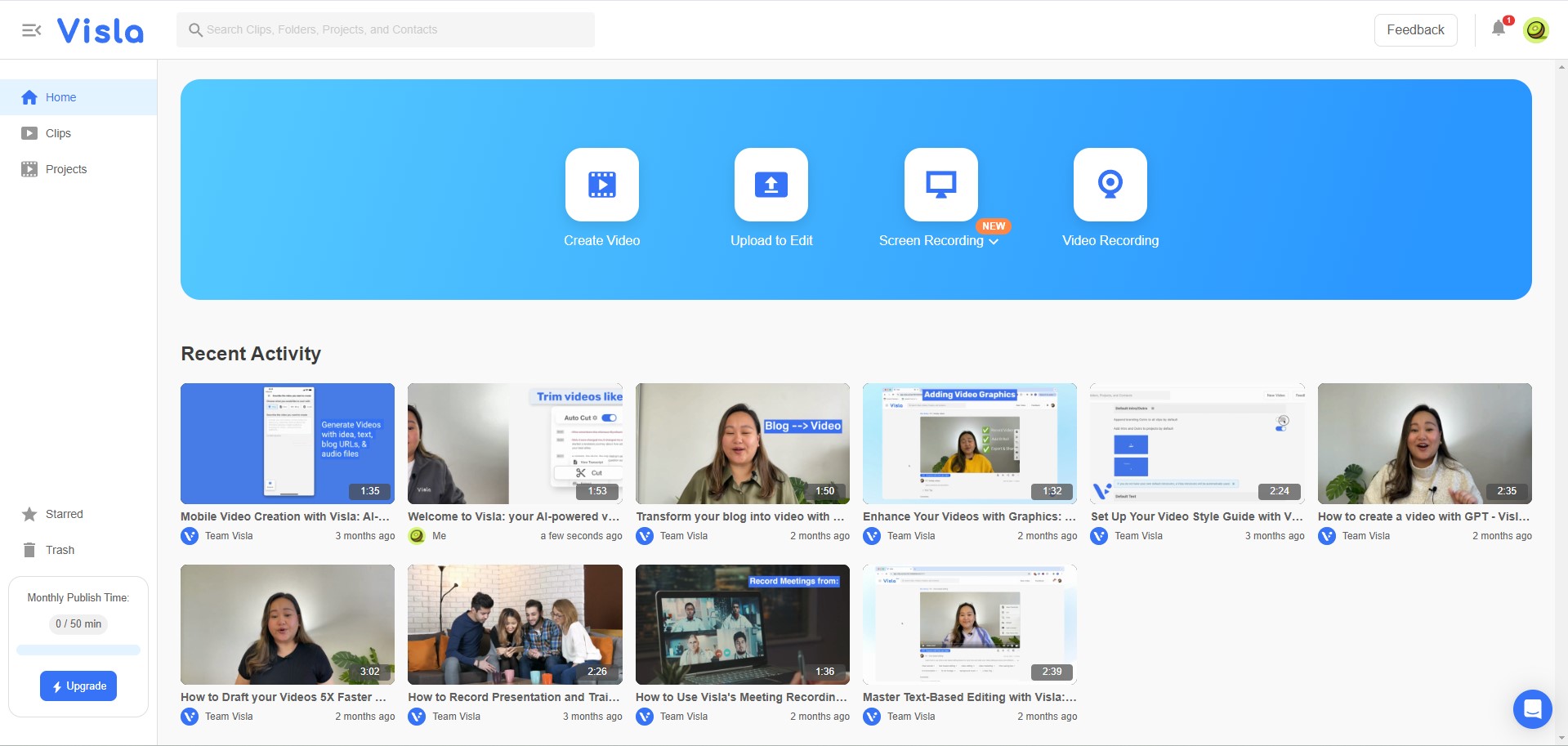The width and height of the screenshot is (1568, 746).
Task: Focus the search clips and folders field
Action: (x=386, y=29)
